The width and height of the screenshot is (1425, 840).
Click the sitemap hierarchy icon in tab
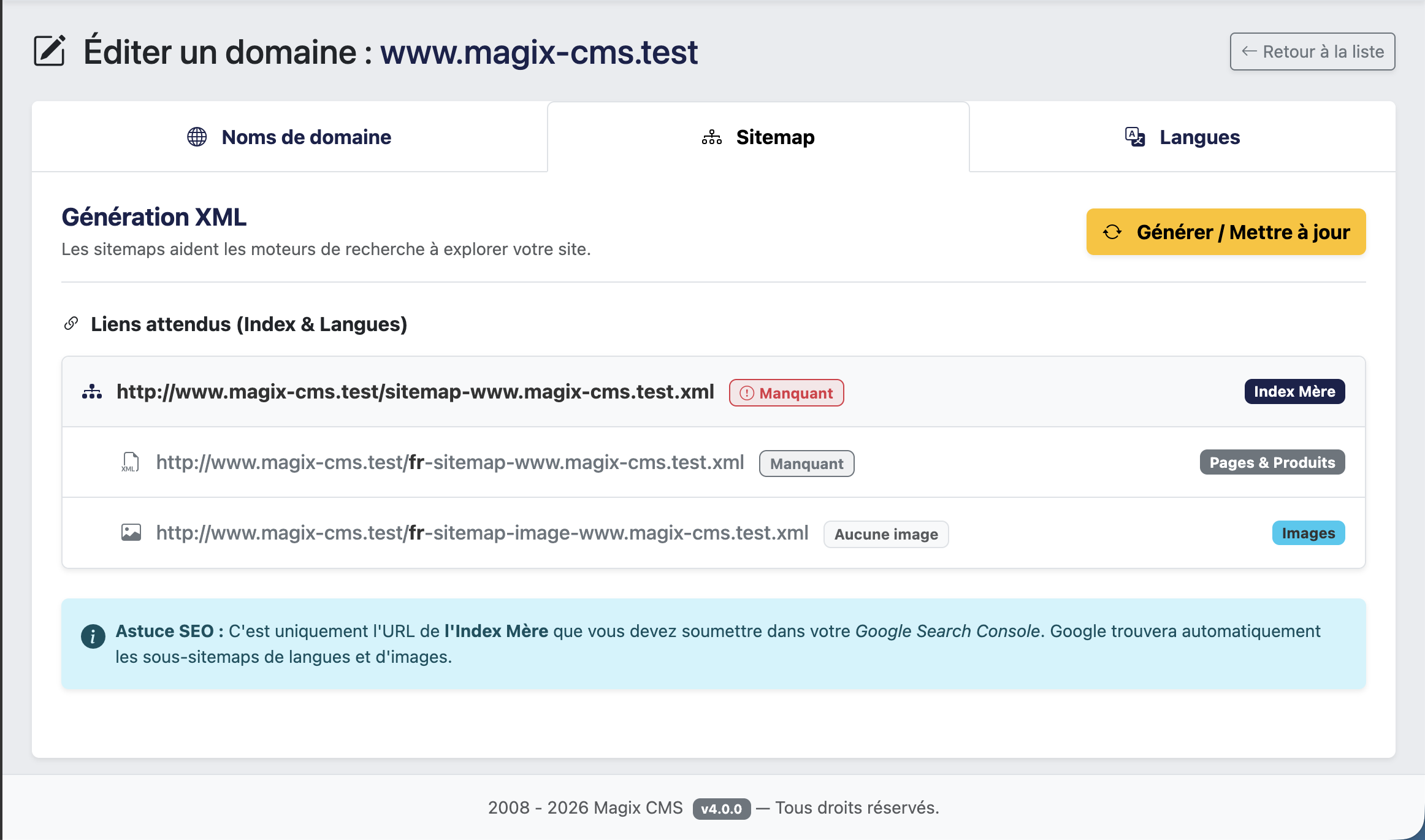[711, 137]
